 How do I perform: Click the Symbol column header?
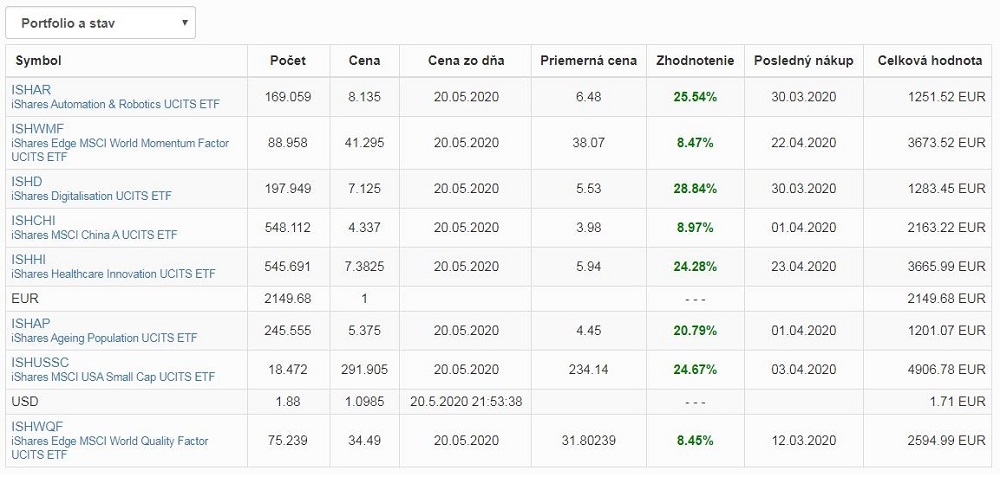(x=38, y=61)
